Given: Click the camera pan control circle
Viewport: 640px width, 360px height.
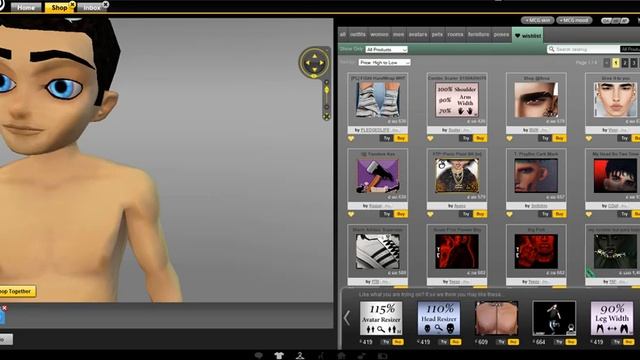Looking at the screenshot, I should click(314, 63).
